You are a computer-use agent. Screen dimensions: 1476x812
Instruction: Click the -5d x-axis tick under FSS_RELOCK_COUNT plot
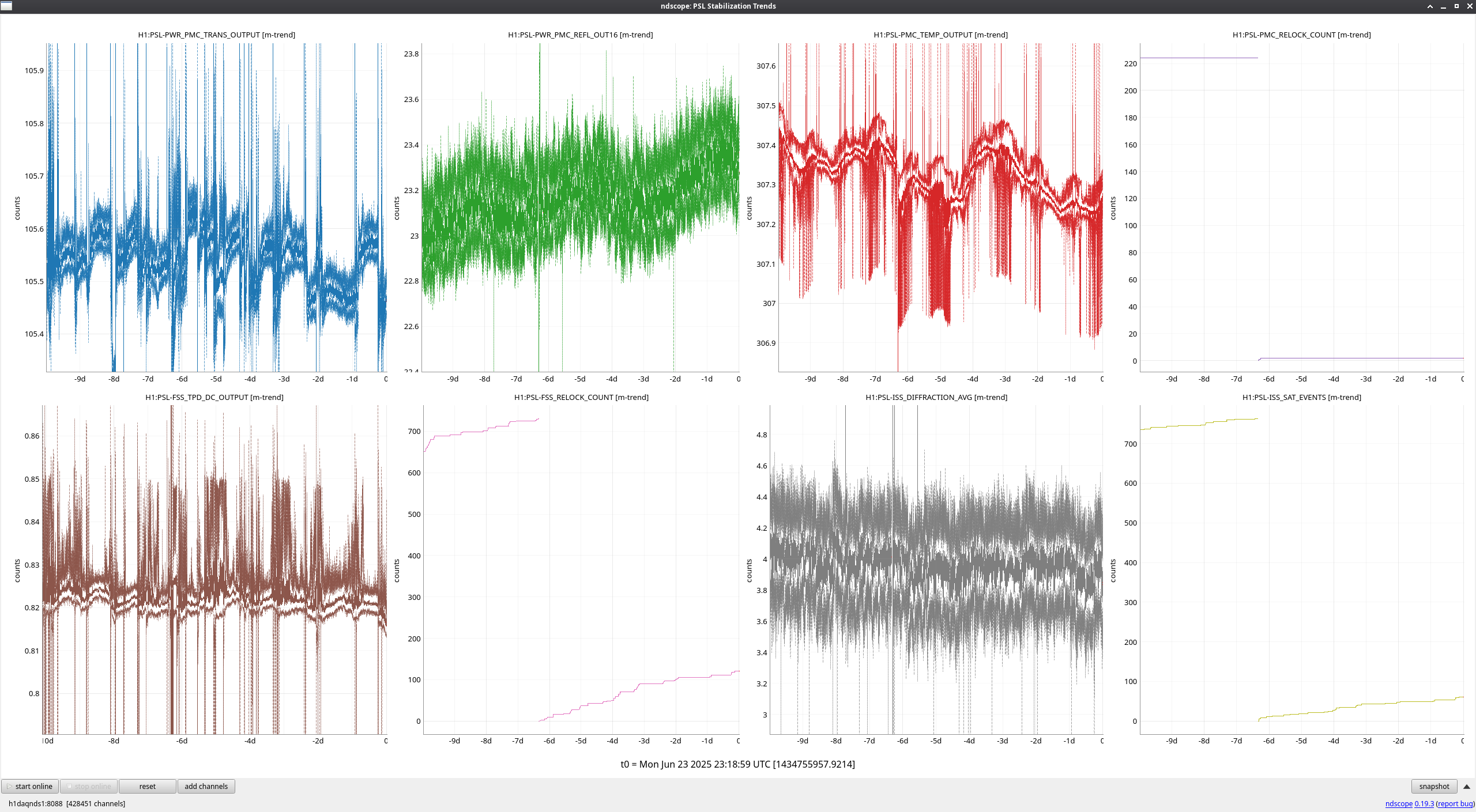coord(581,741)
